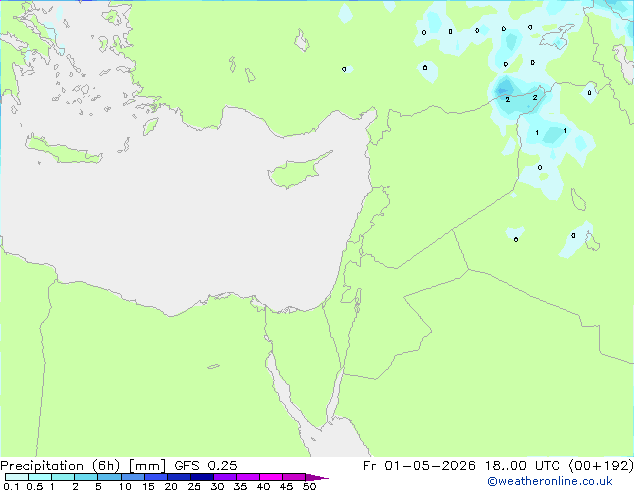This screenshot has height=490, width=634.
Task: Click the 'Fr 01-05-2026' date text
Action: 419,465
